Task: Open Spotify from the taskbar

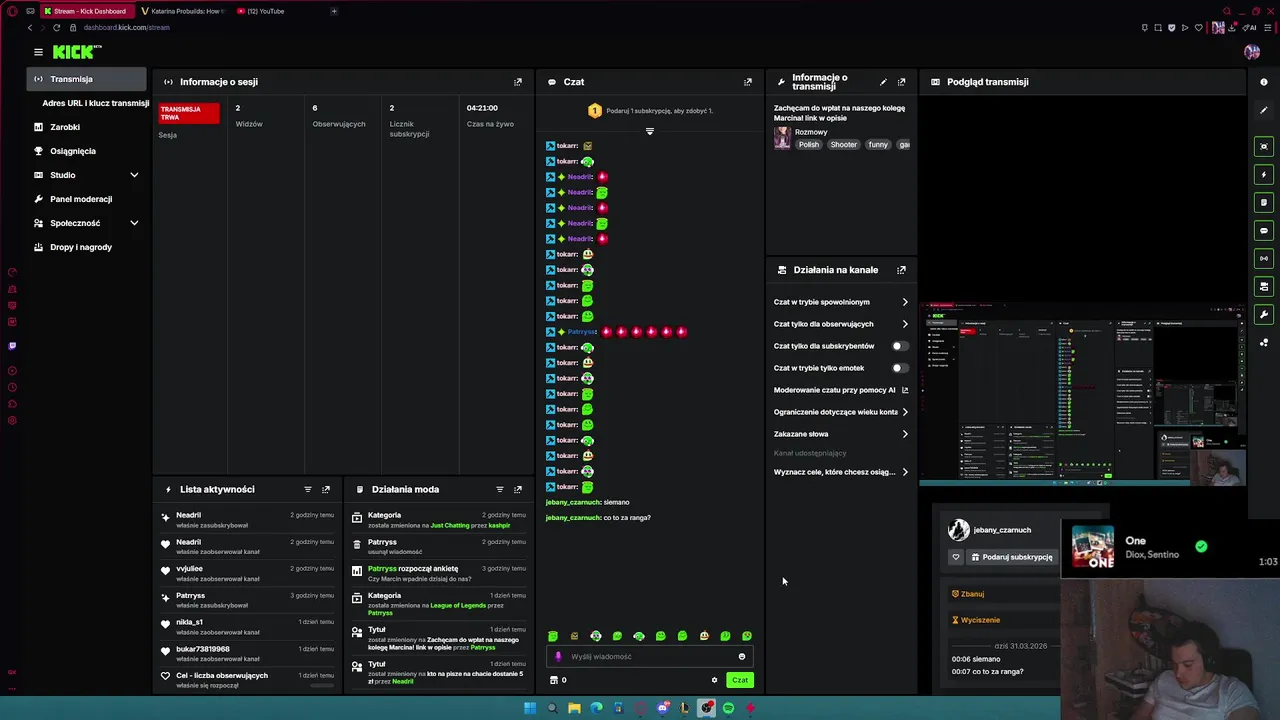Action: [728, 708]
